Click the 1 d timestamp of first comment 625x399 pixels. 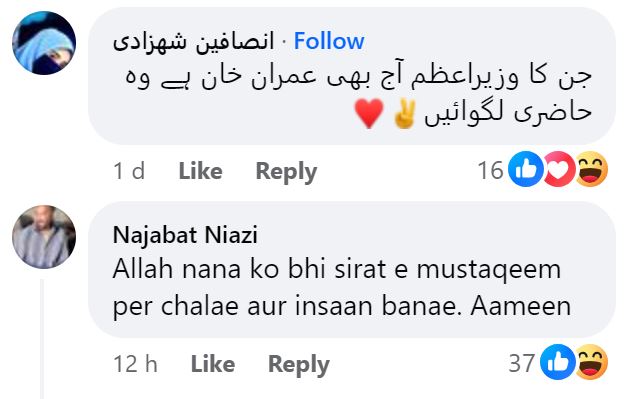pyautogui.click(x=128, y=171)
